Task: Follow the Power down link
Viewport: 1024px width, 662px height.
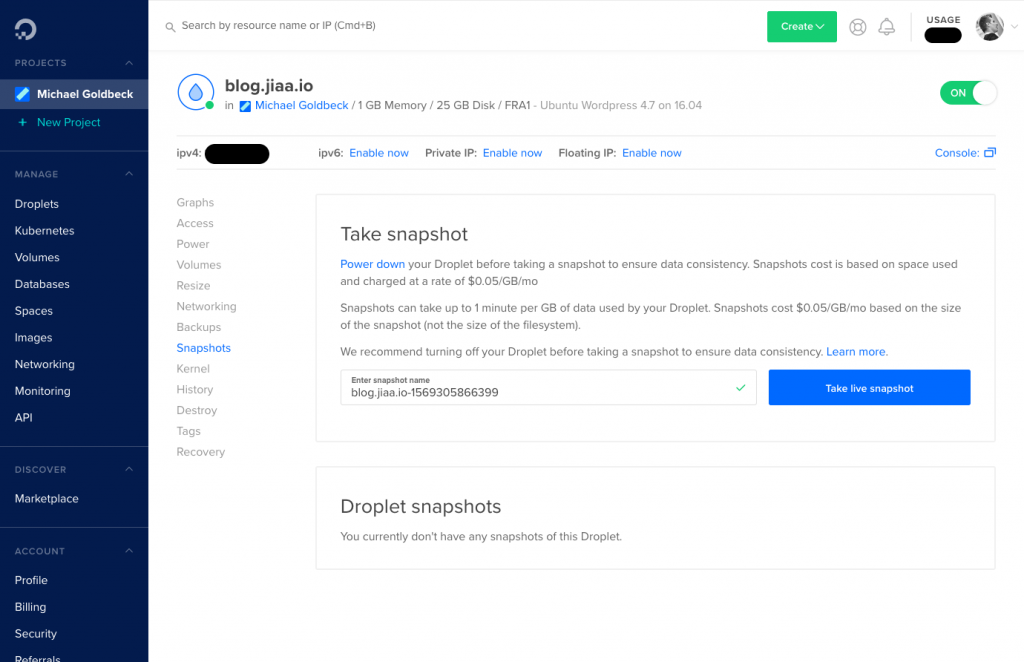Action: click(x=372, y=264)
